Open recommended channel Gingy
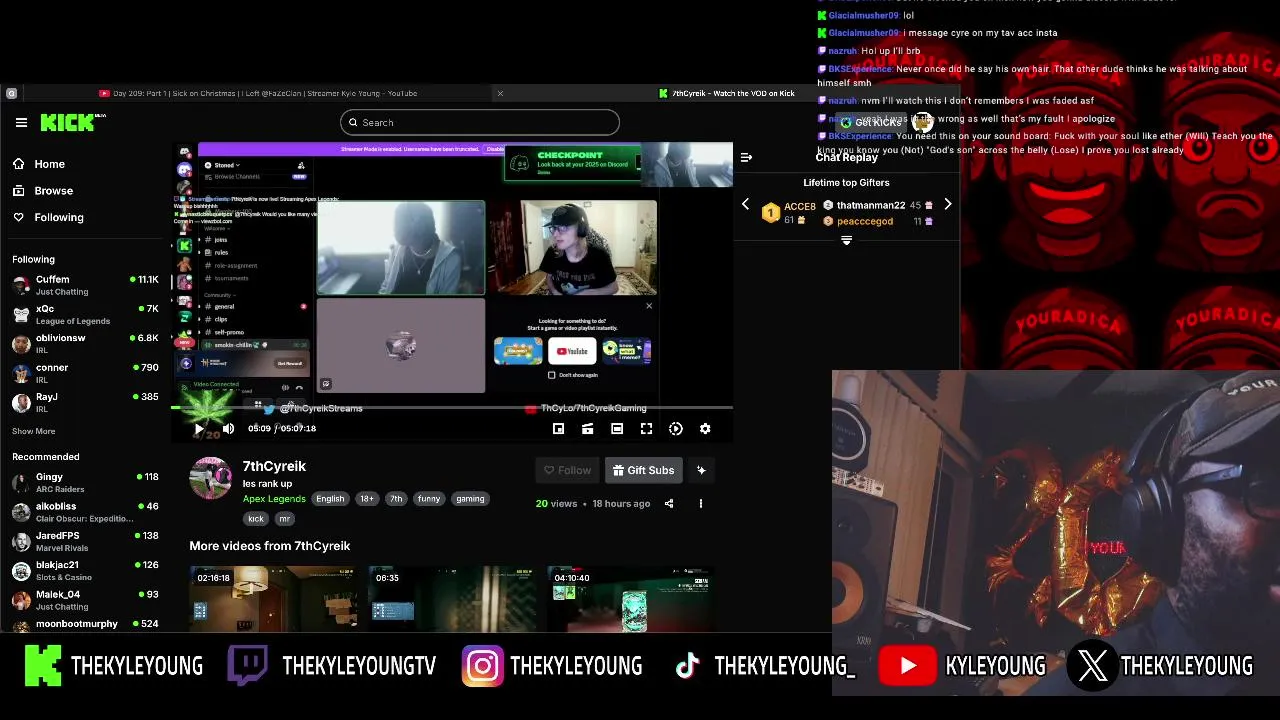Viewport: 1280px width, 720px height. (85, 483)
